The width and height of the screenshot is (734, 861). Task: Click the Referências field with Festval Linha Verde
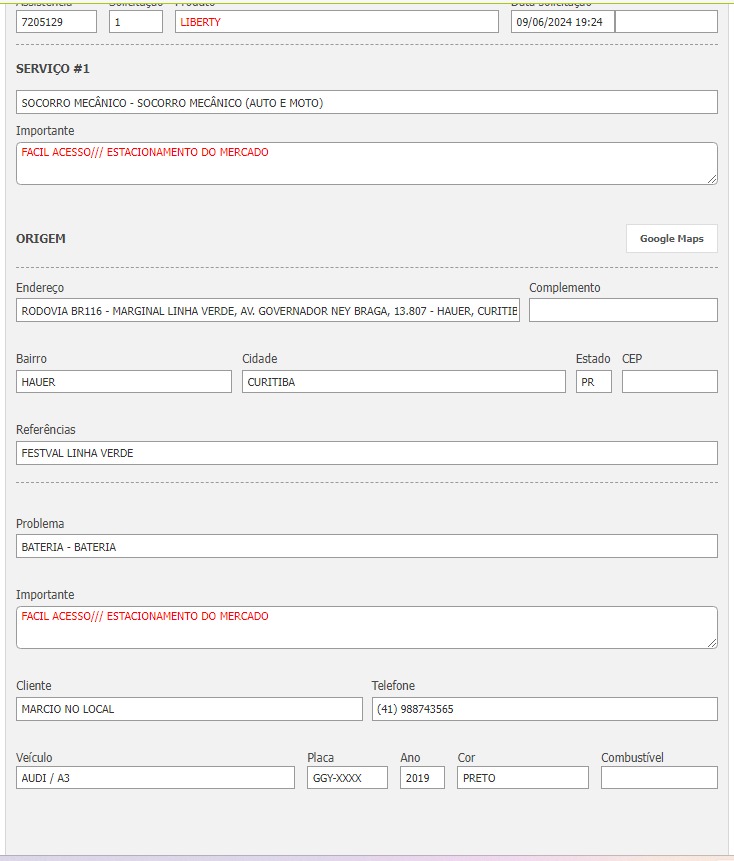(366, 454)
